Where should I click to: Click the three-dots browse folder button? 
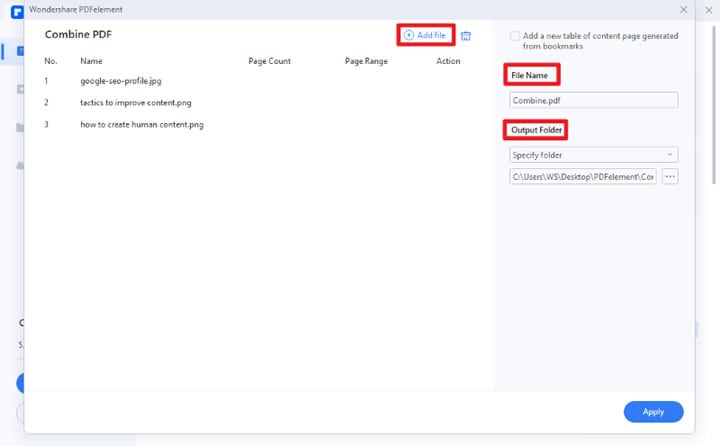point(670,176)
